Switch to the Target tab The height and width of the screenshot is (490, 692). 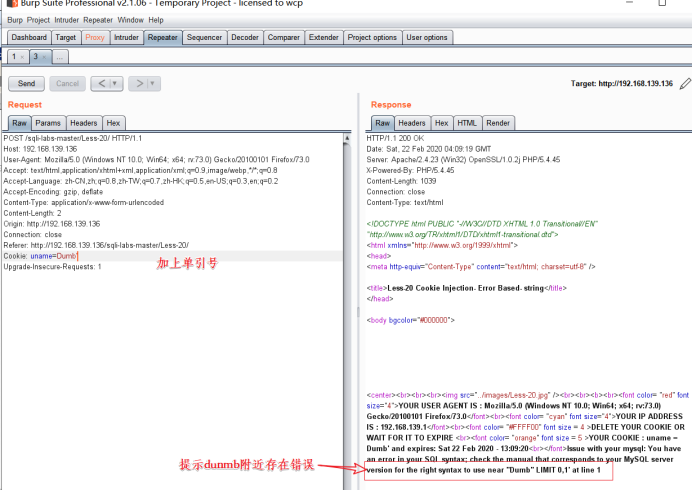click(x=65, y=38)
